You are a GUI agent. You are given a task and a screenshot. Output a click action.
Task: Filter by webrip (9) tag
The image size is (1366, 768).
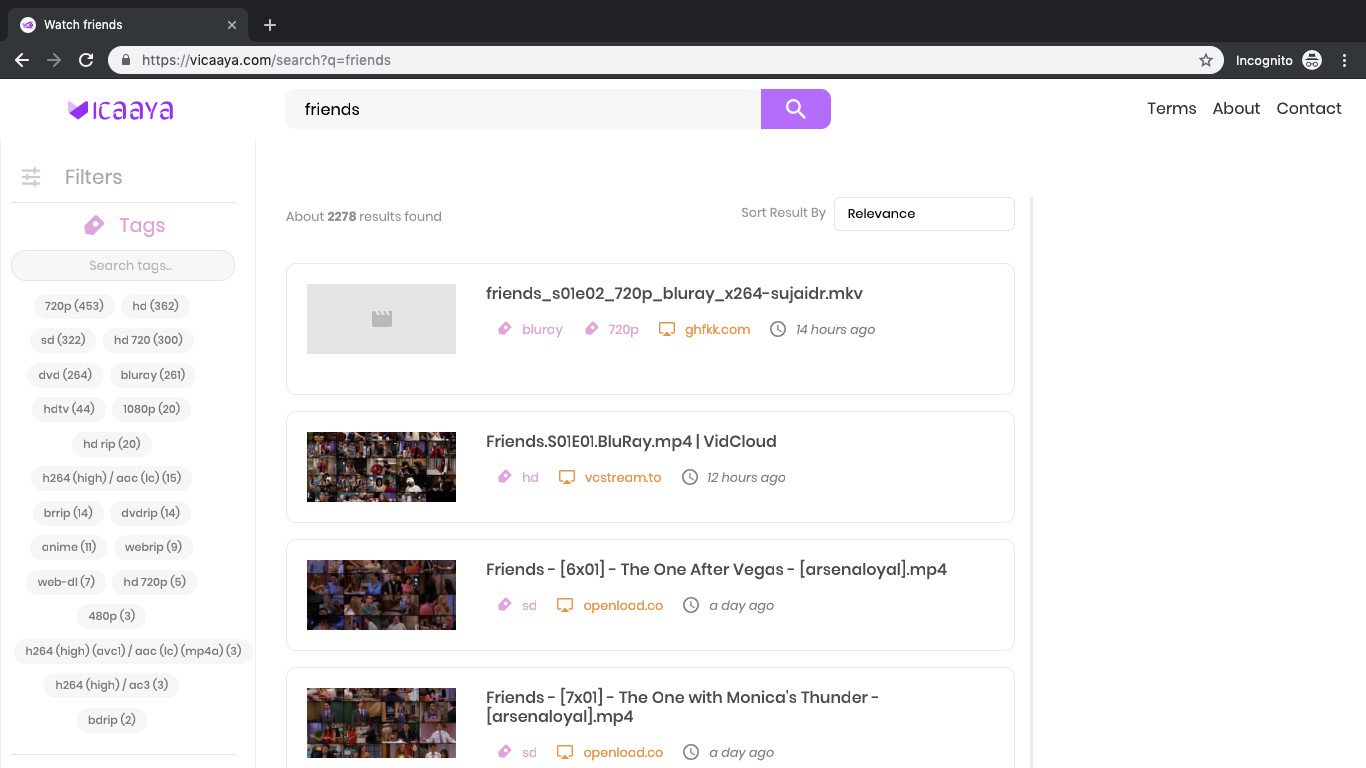tap(153, 547)
